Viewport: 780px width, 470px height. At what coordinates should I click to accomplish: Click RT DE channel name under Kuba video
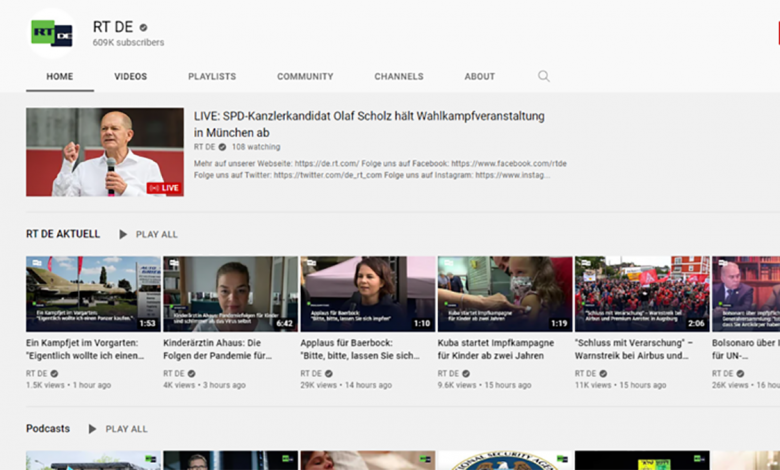pyautogui.click(x=448, y=374)
